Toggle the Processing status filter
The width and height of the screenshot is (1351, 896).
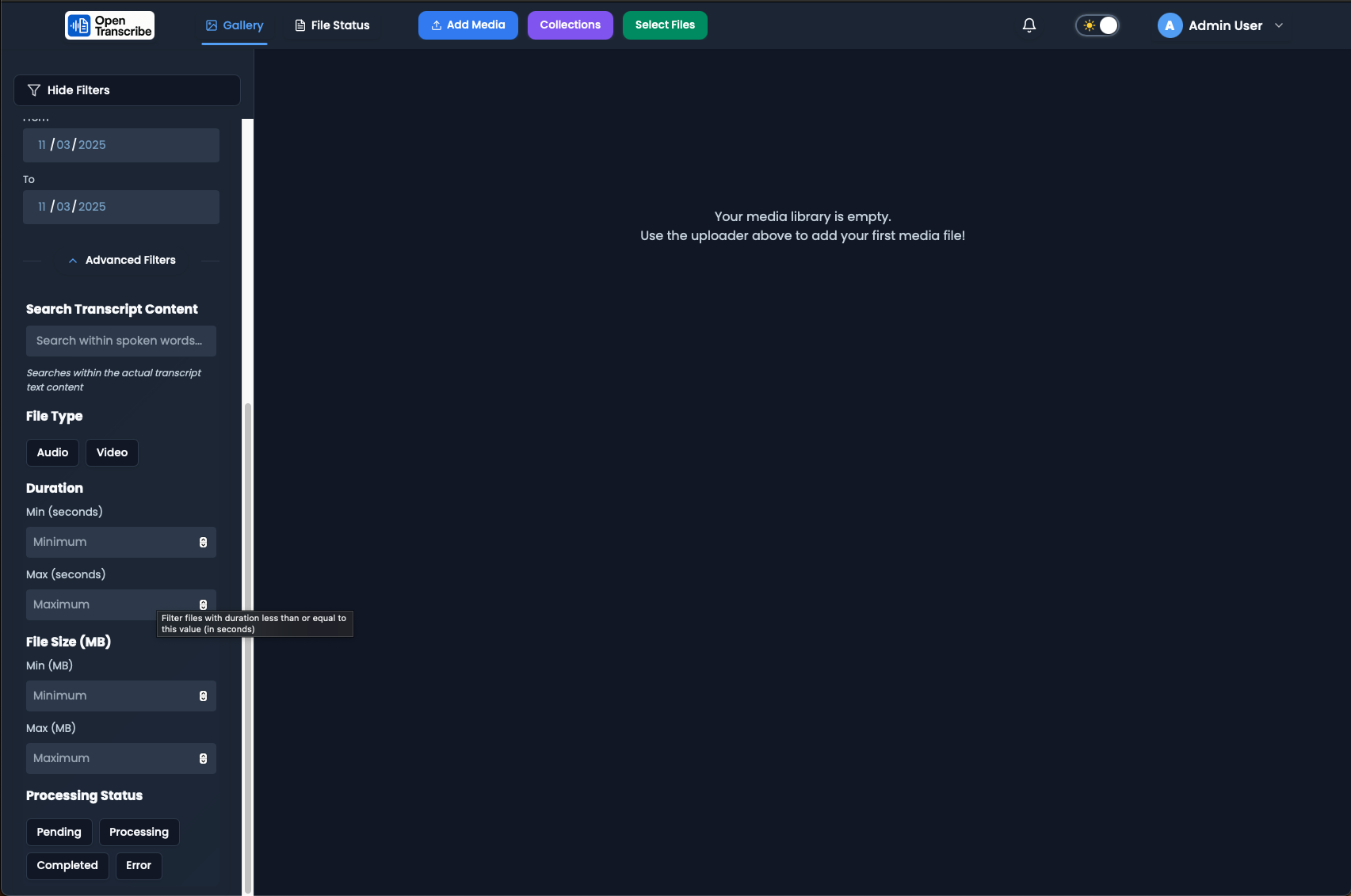(x=139, y=832)
